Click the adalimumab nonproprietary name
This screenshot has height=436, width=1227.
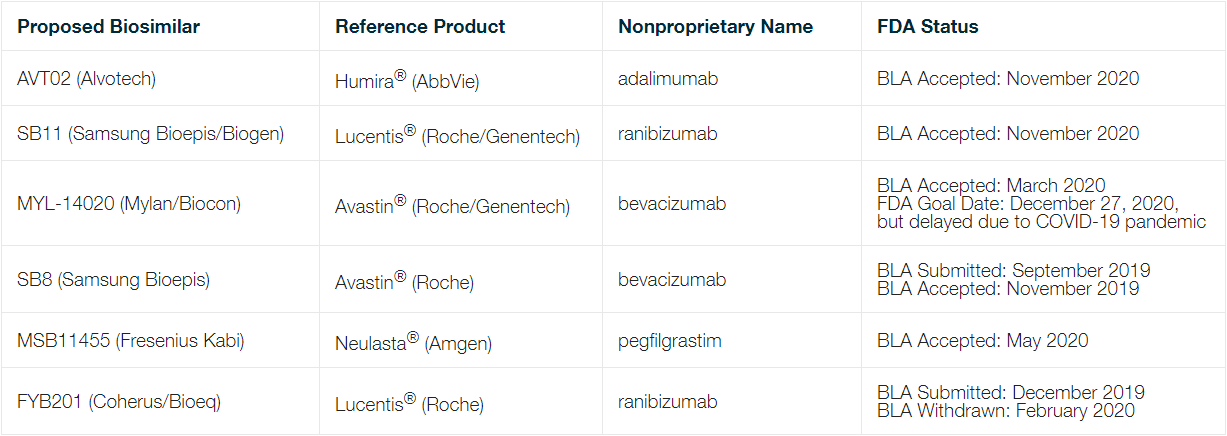click(x=666, y=79)
